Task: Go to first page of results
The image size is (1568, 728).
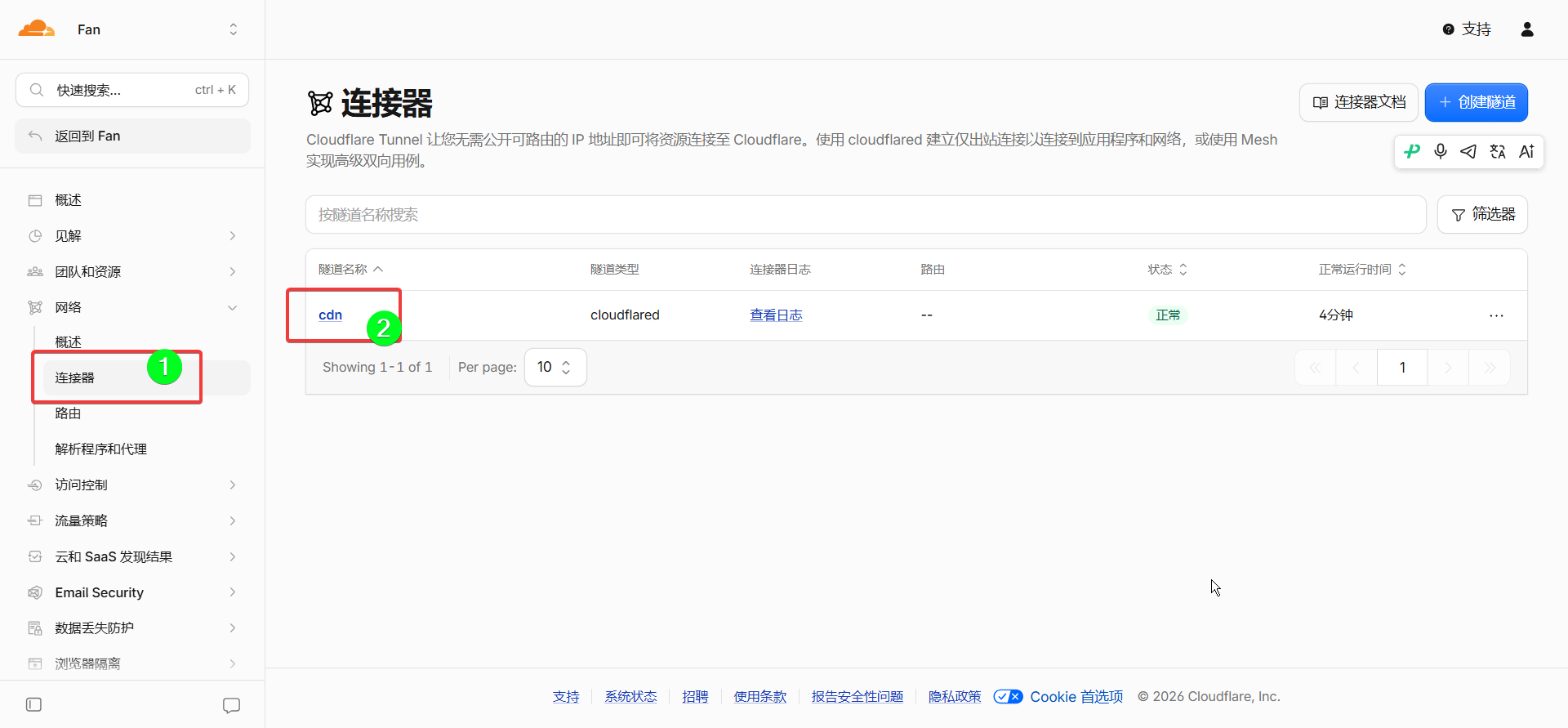Action: pos(1316,368)
